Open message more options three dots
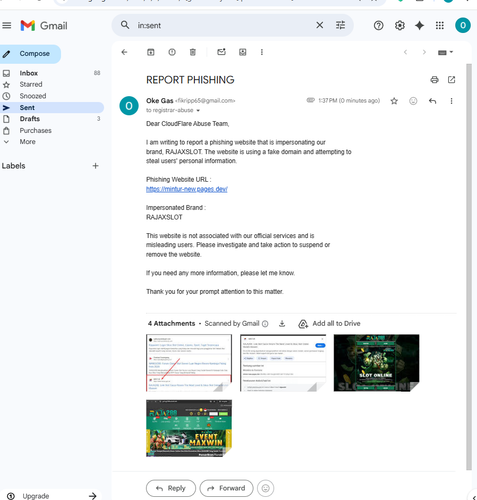The height and width of the screenshot is (500, 477). point(451,101)
